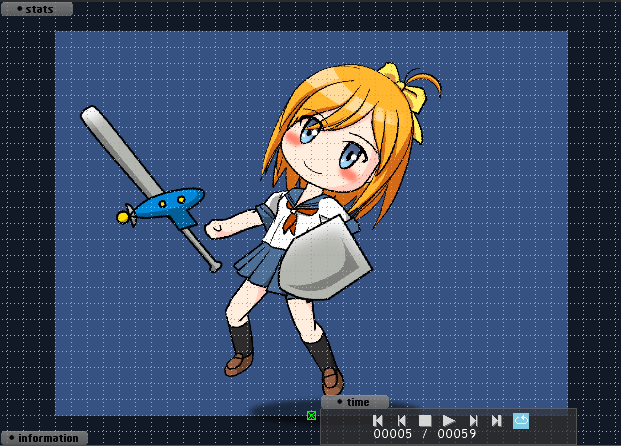The image size is (621, 446).
Task: Click the current frame number 00005
Action: click(x=392, y=434)
